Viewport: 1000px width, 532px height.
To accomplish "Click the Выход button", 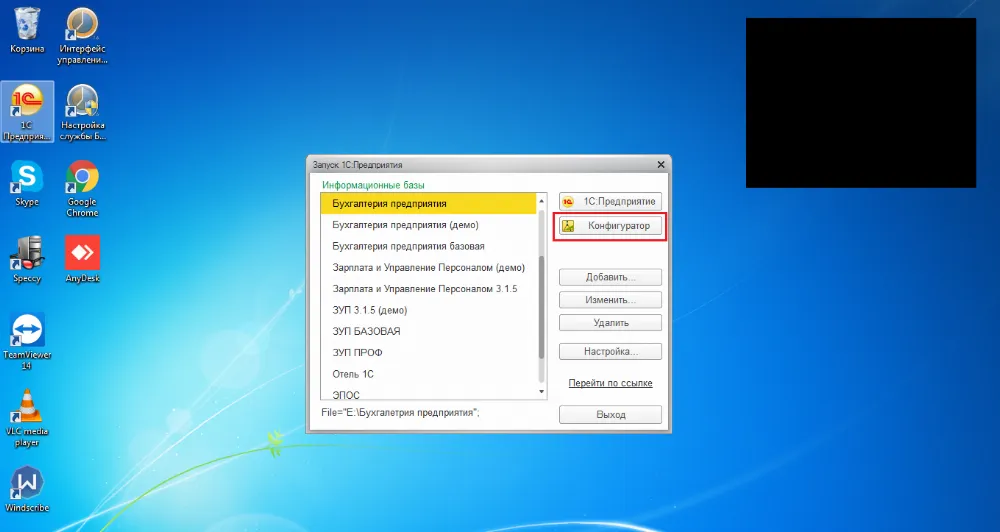I will coord(610,415).
